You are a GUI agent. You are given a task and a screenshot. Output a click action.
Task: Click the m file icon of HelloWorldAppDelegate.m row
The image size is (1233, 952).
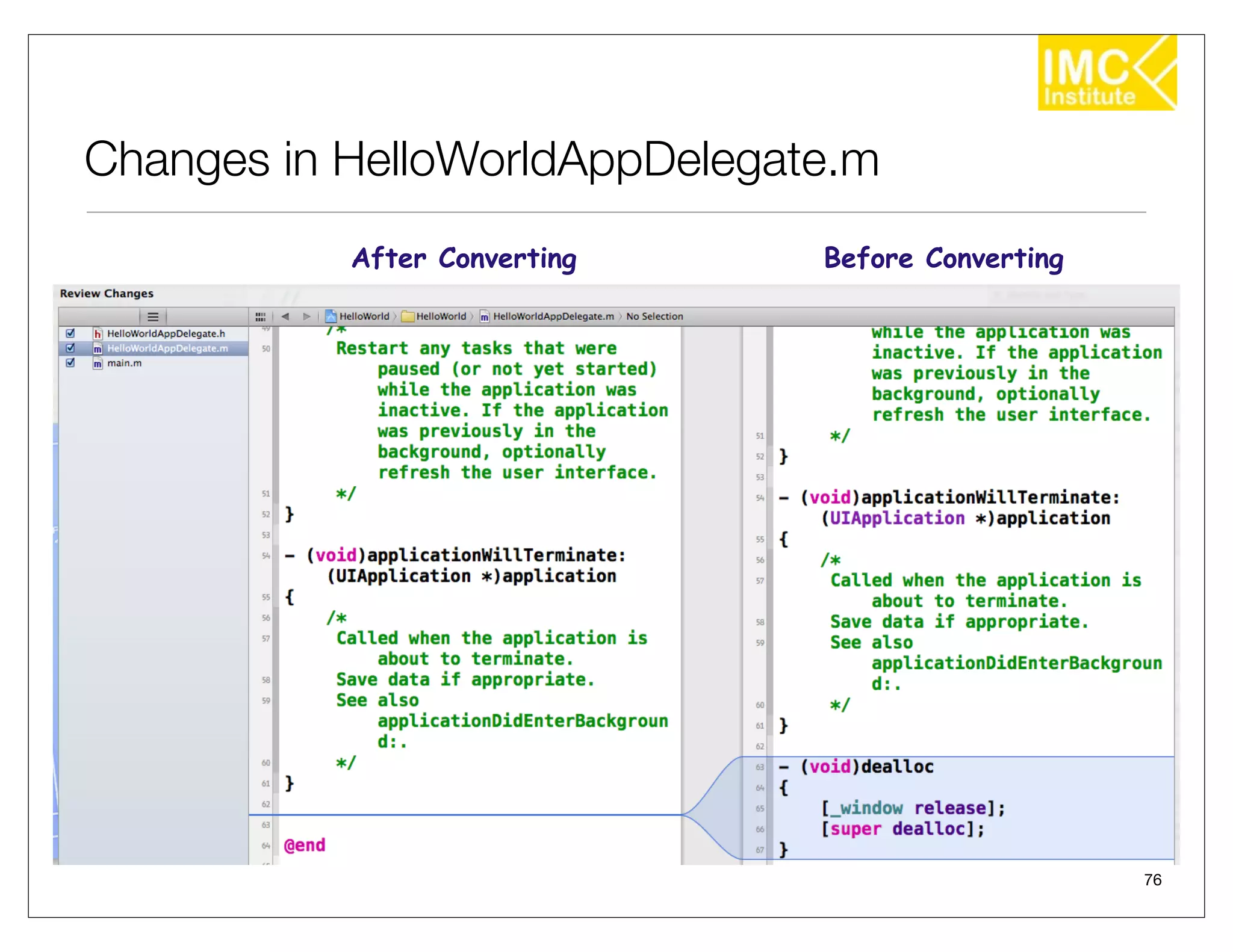pos(98,348)
